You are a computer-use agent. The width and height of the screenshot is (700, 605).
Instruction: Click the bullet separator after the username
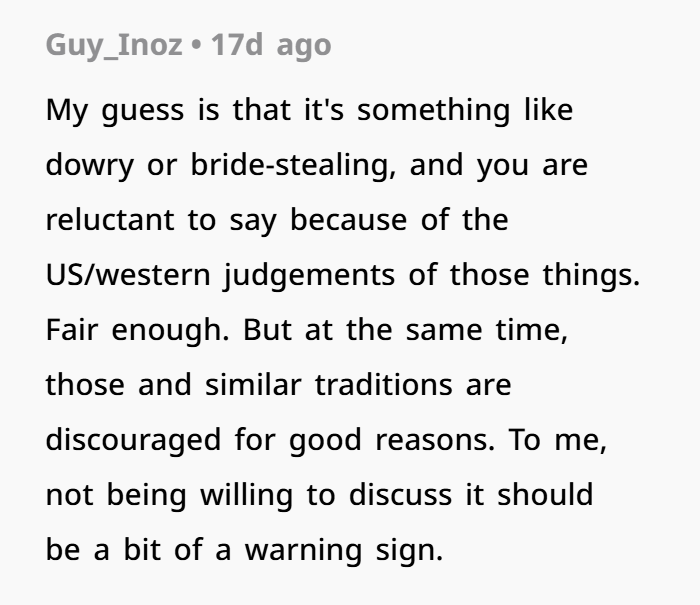[x=197, y=46]
